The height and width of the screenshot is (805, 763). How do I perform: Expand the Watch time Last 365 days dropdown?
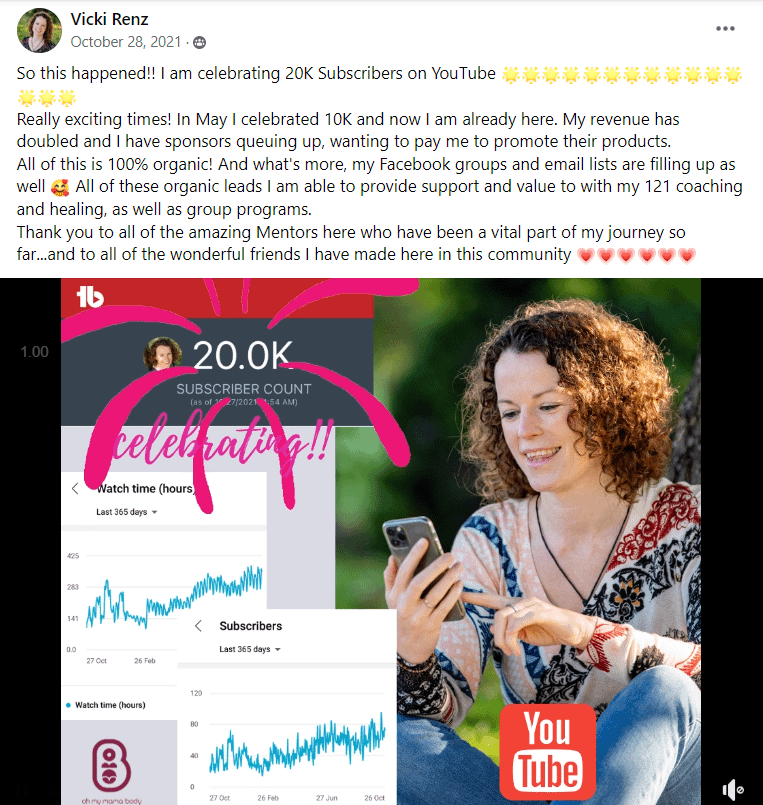(x=126, y=512)
